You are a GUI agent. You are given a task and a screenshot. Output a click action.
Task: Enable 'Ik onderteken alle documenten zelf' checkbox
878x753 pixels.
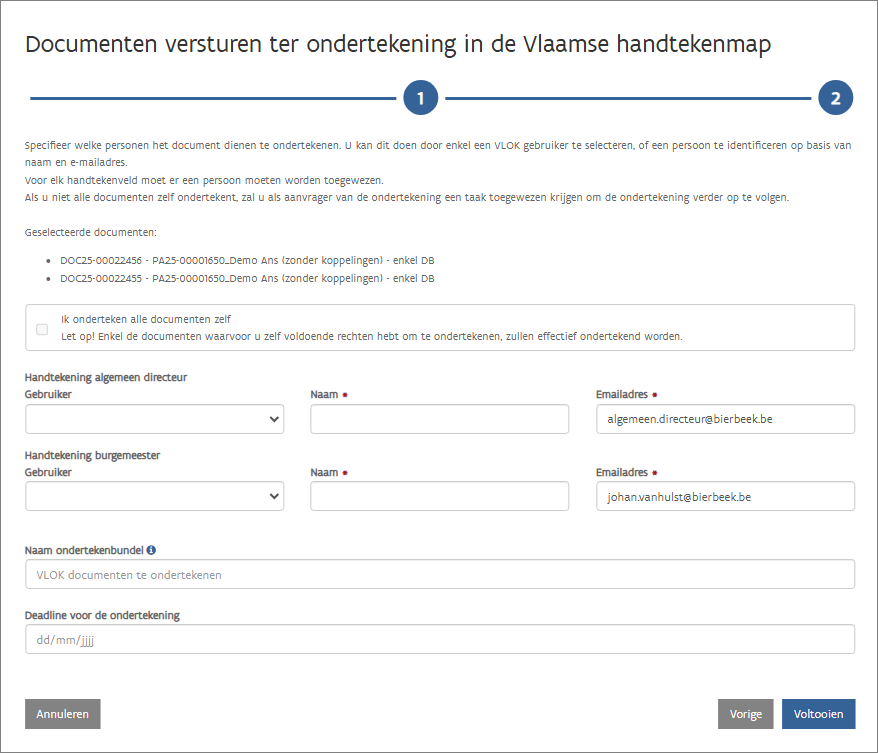(42, 329)
